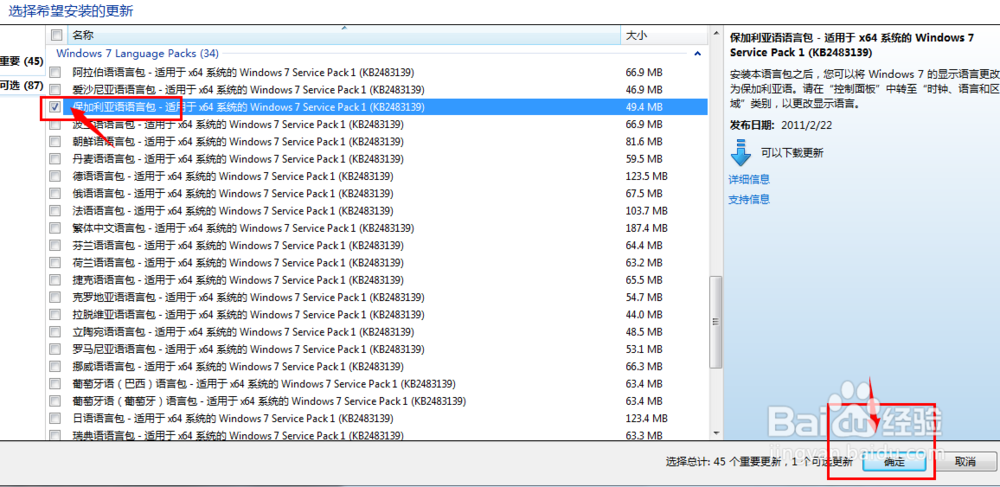Click the update list scrollbar thumb

pos(716,321)
